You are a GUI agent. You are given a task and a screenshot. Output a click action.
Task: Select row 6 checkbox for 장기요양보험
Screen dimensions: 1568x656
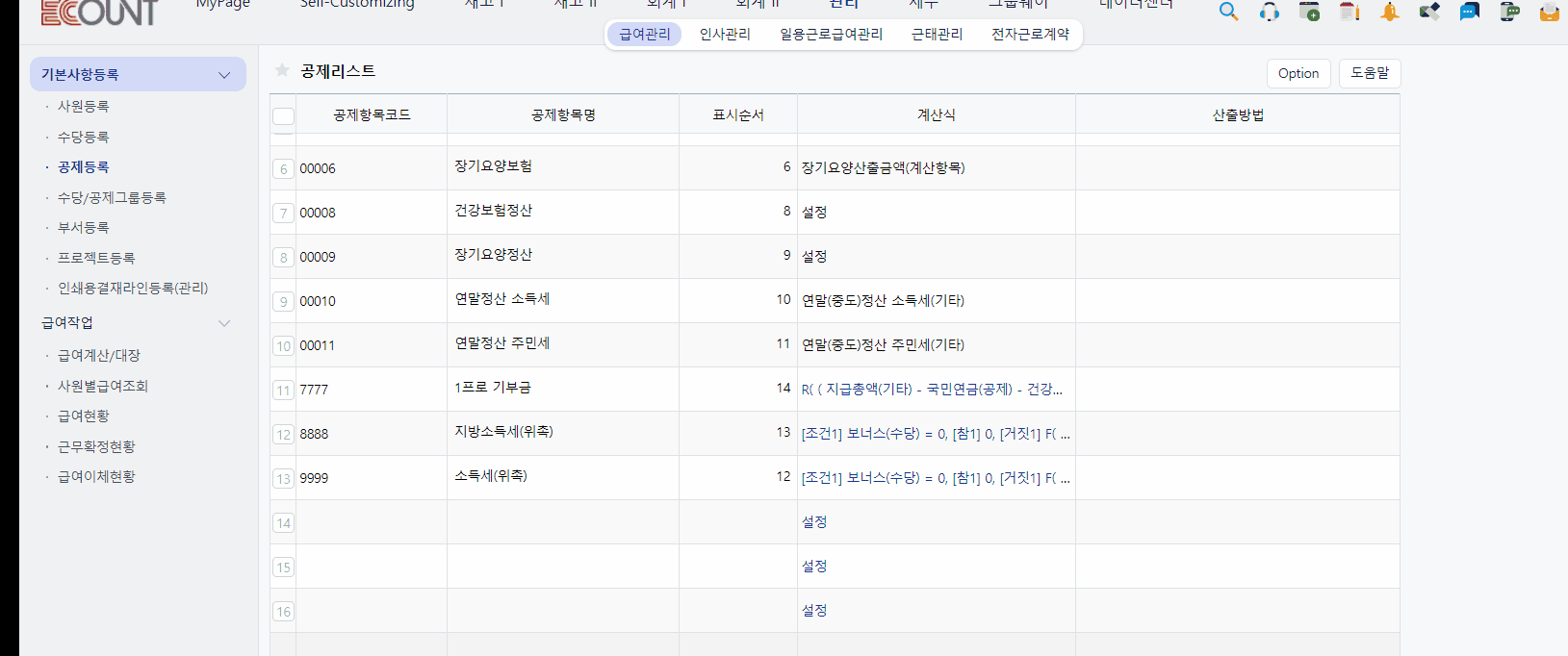(283, 169)
